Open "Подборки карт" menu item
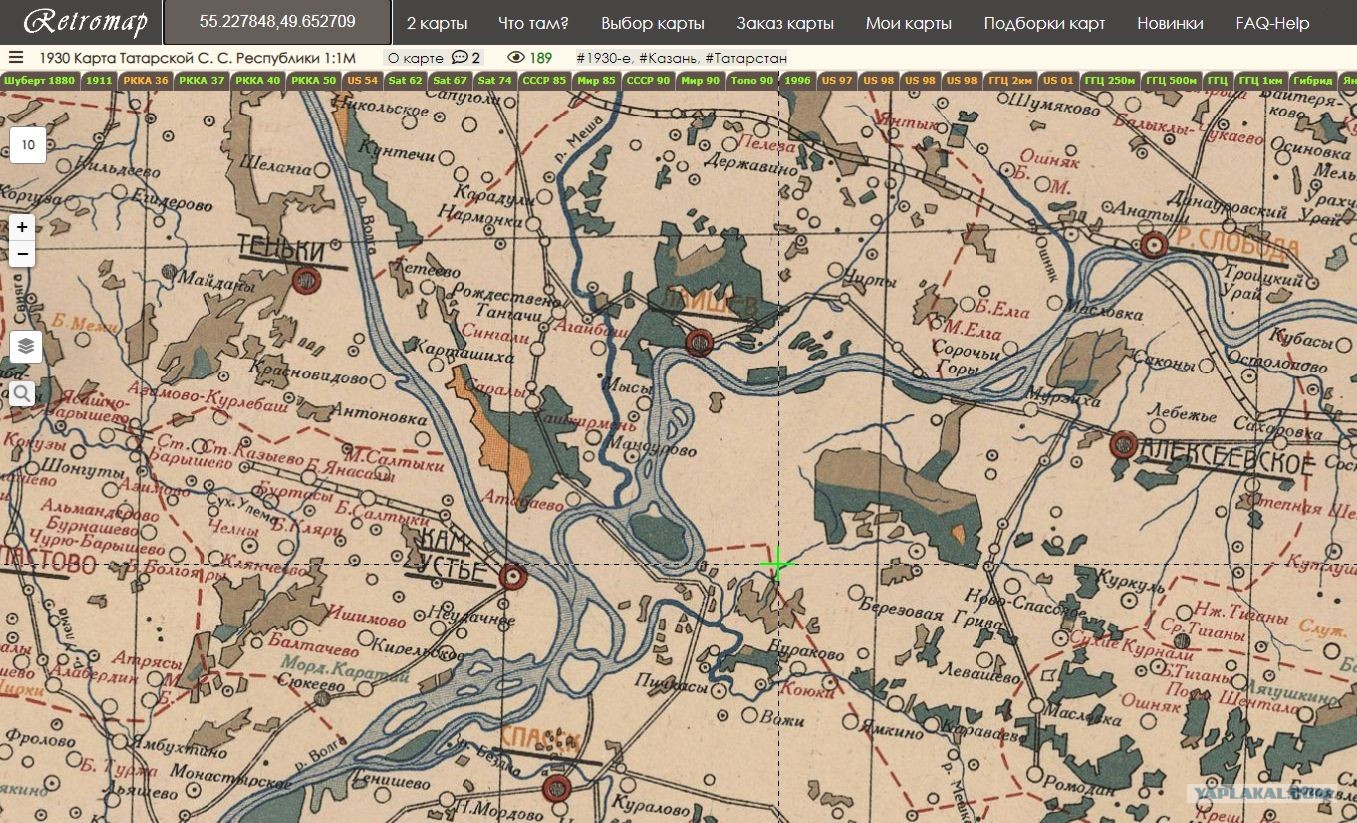The height and width of the screenshot is (823, 1357). tap(1045, 23)
